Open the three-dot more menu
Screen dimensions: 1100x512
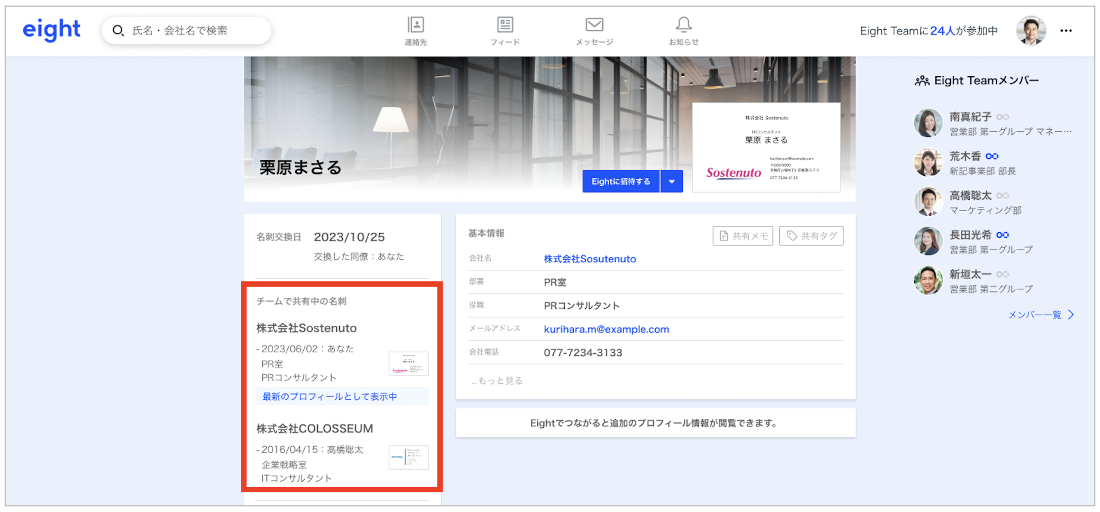coord(1066,31)
